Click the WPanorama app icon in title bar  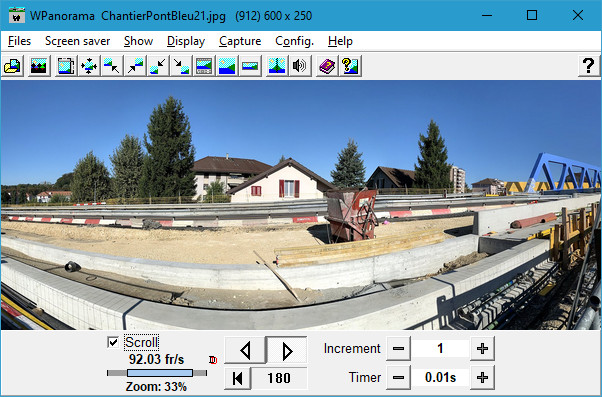[17, 16]
